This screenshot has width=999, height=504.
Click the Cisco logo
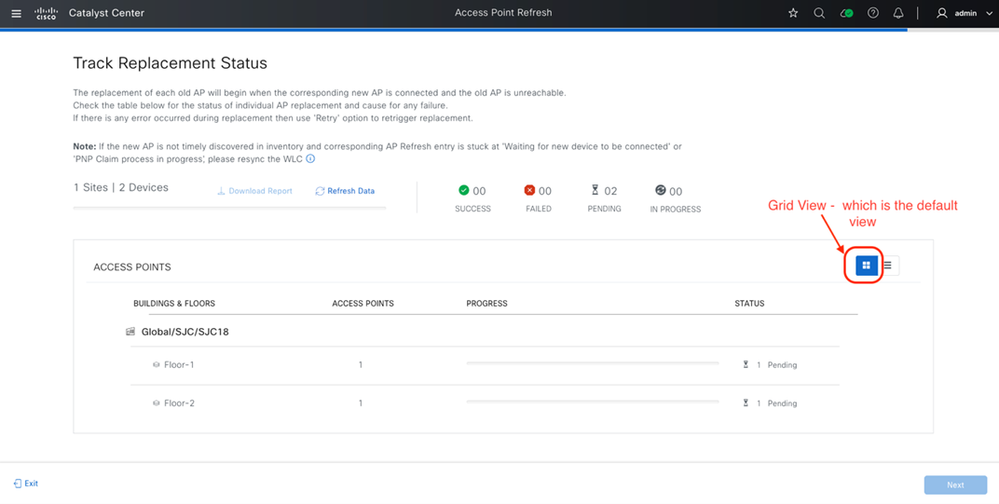click(x=46, y=13)
